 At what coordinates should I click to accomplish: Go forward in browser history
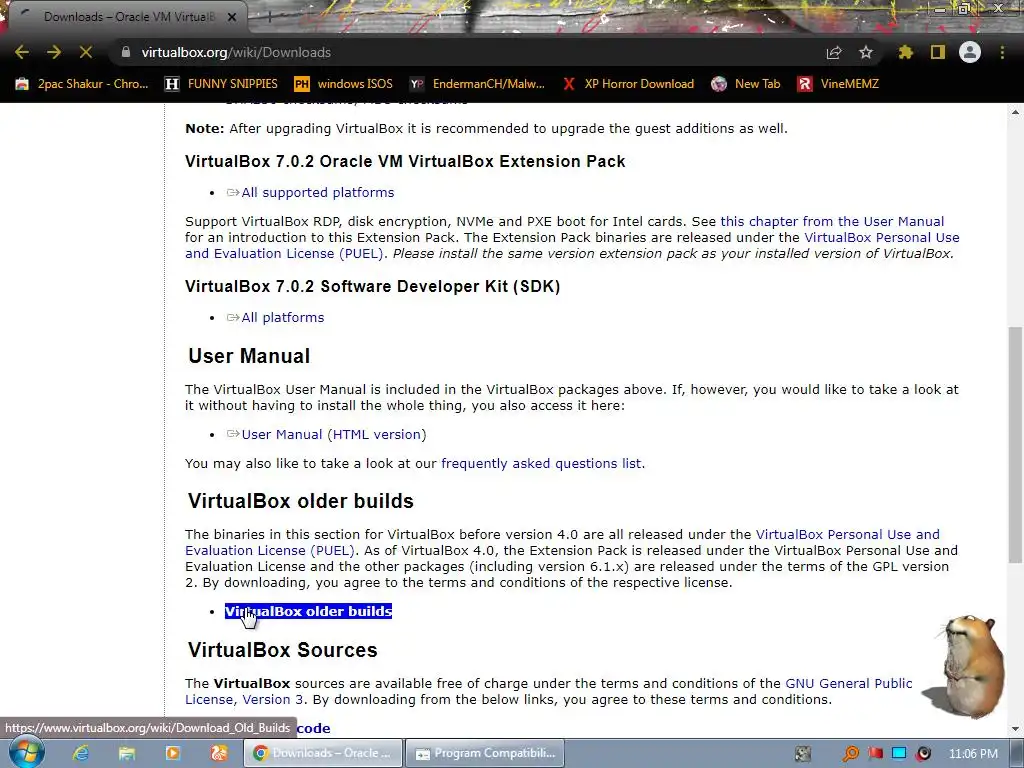(54, 52)
